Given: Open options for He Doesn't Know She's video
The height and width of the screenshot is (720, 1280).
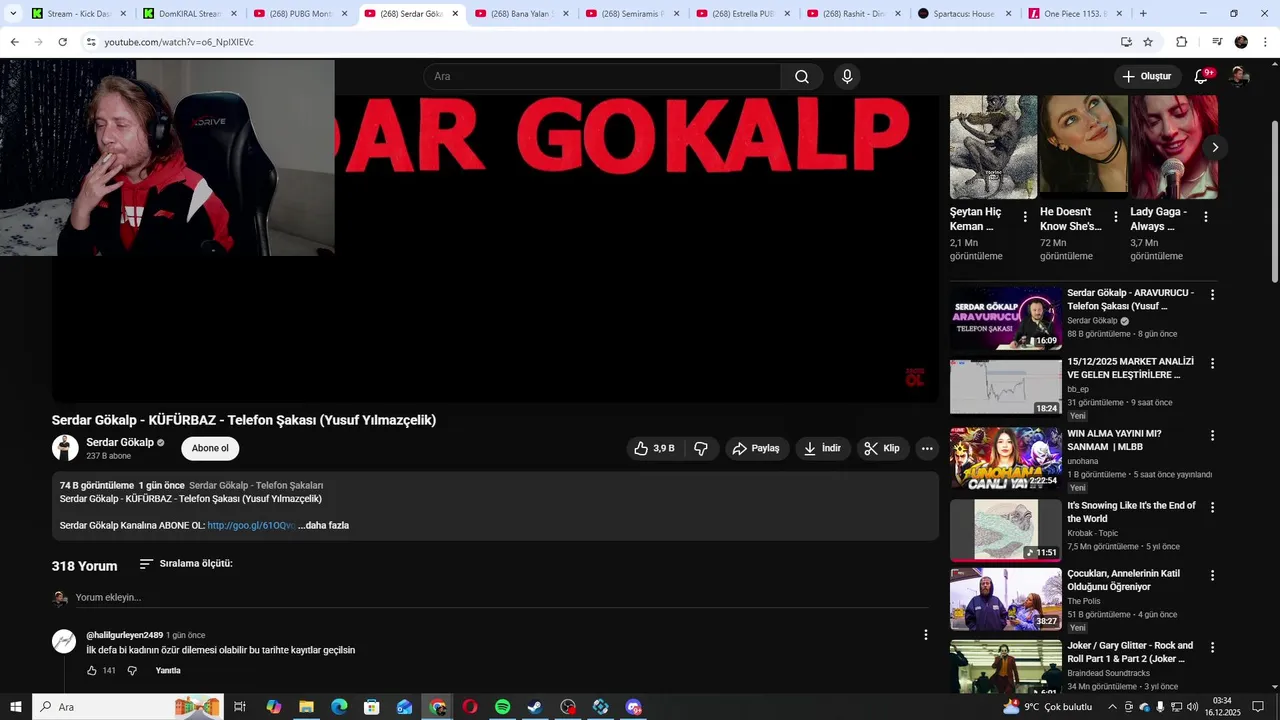Looking at the screenshot, I should click(x=1115, y=216).
